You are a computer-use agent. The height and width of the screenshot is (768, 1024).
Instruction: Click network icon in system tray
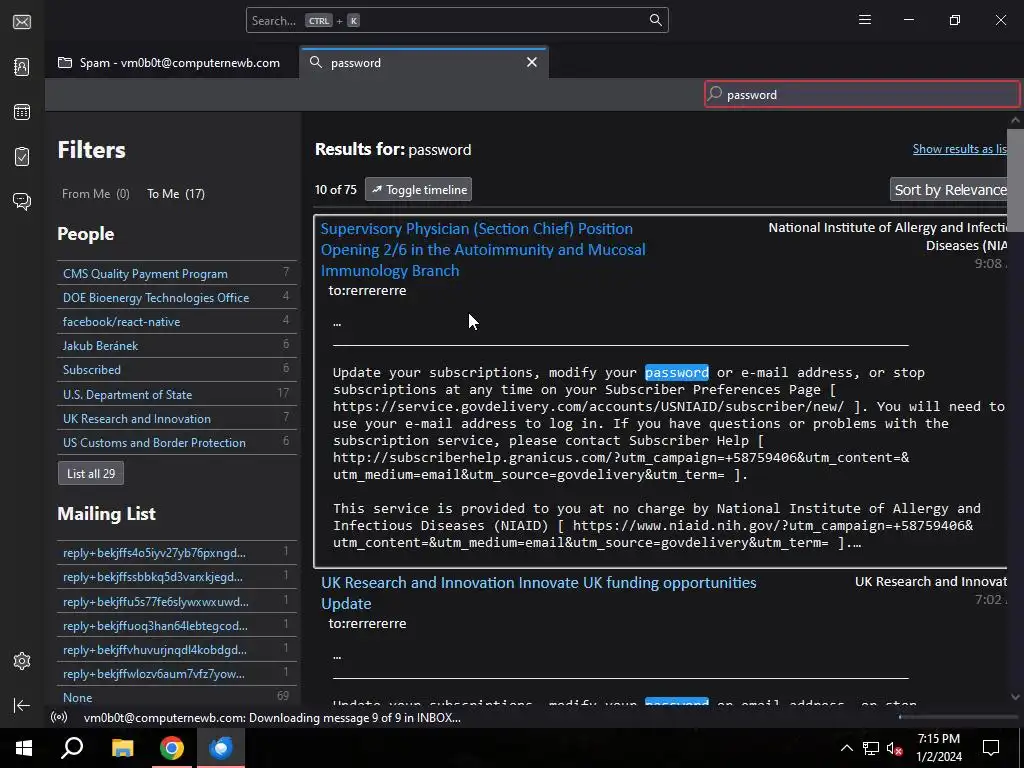(870, 748)
